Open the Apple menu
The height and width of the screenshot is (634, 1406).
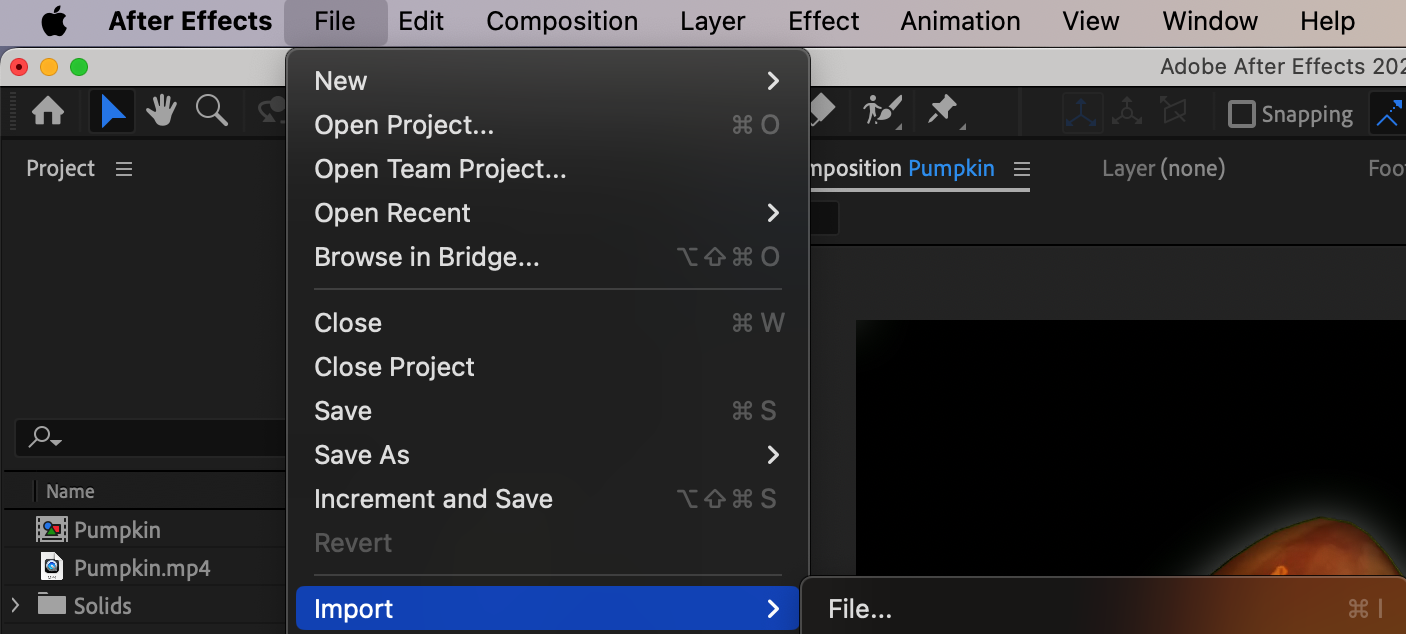[54, 21]
